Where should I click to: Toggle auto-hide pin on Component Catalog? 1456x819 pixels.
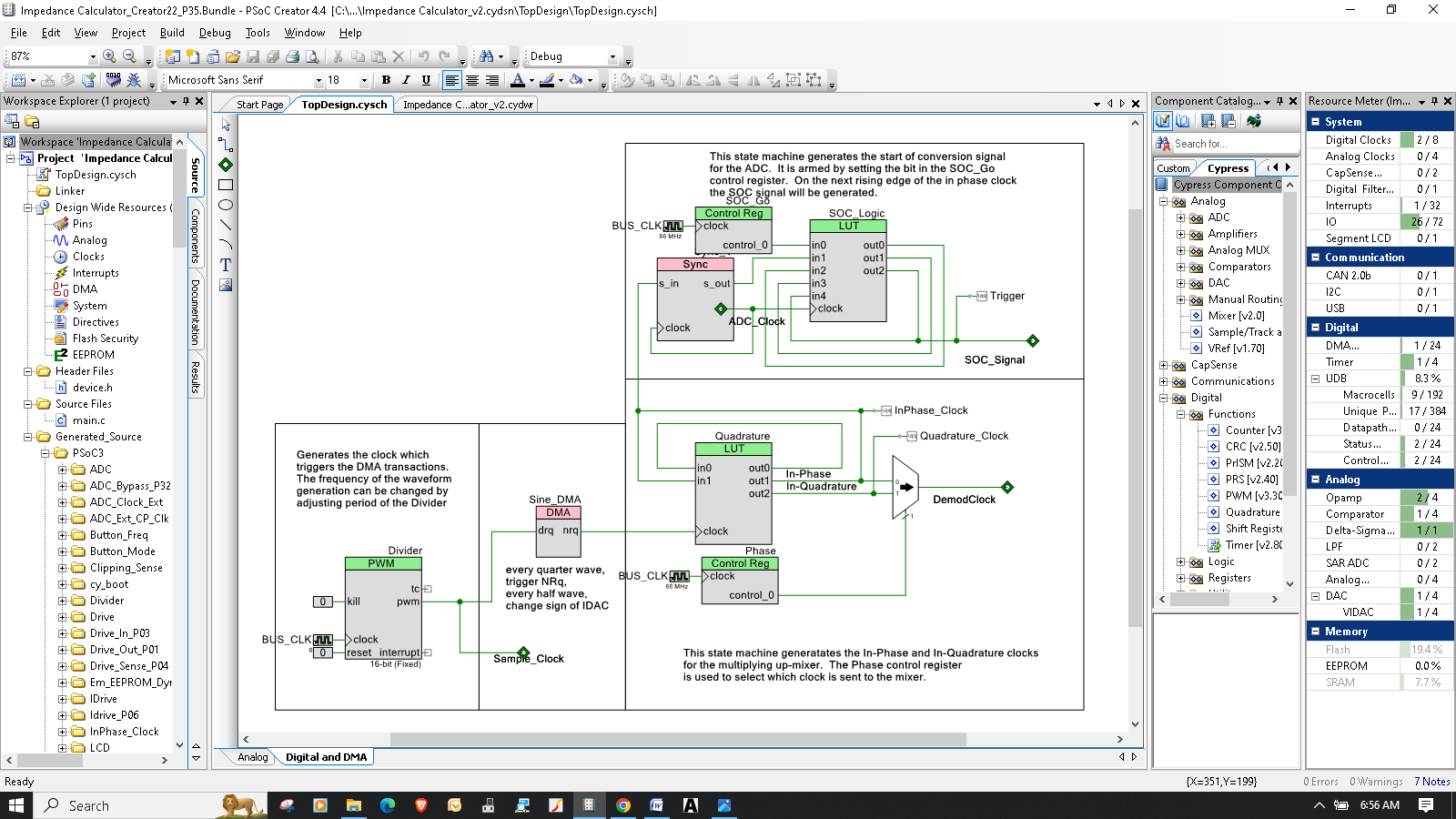pyautogui.click(x=1279, y=101)
